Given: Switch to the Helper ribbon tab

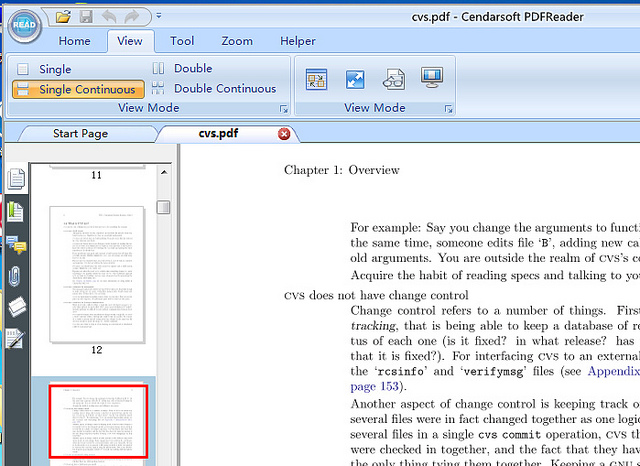Looking at the screenshot, I should pyautogui.click(x=298, y=41).
